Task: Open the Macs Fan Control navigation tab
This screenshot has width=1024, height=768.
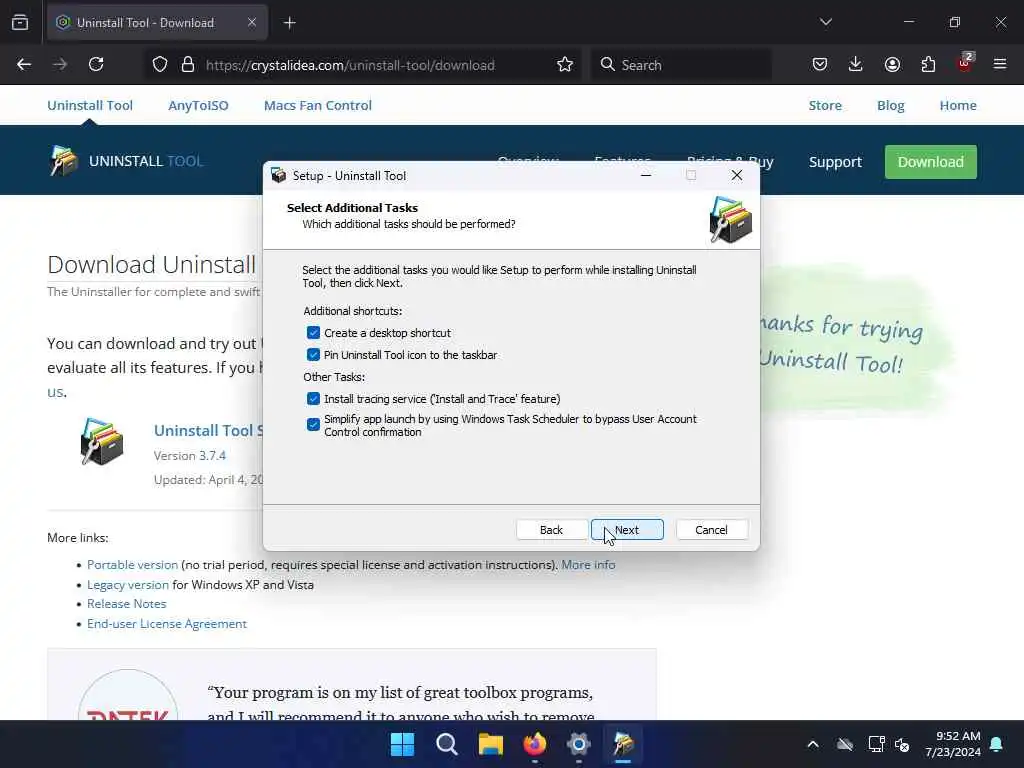Action: tap(317, 105)
